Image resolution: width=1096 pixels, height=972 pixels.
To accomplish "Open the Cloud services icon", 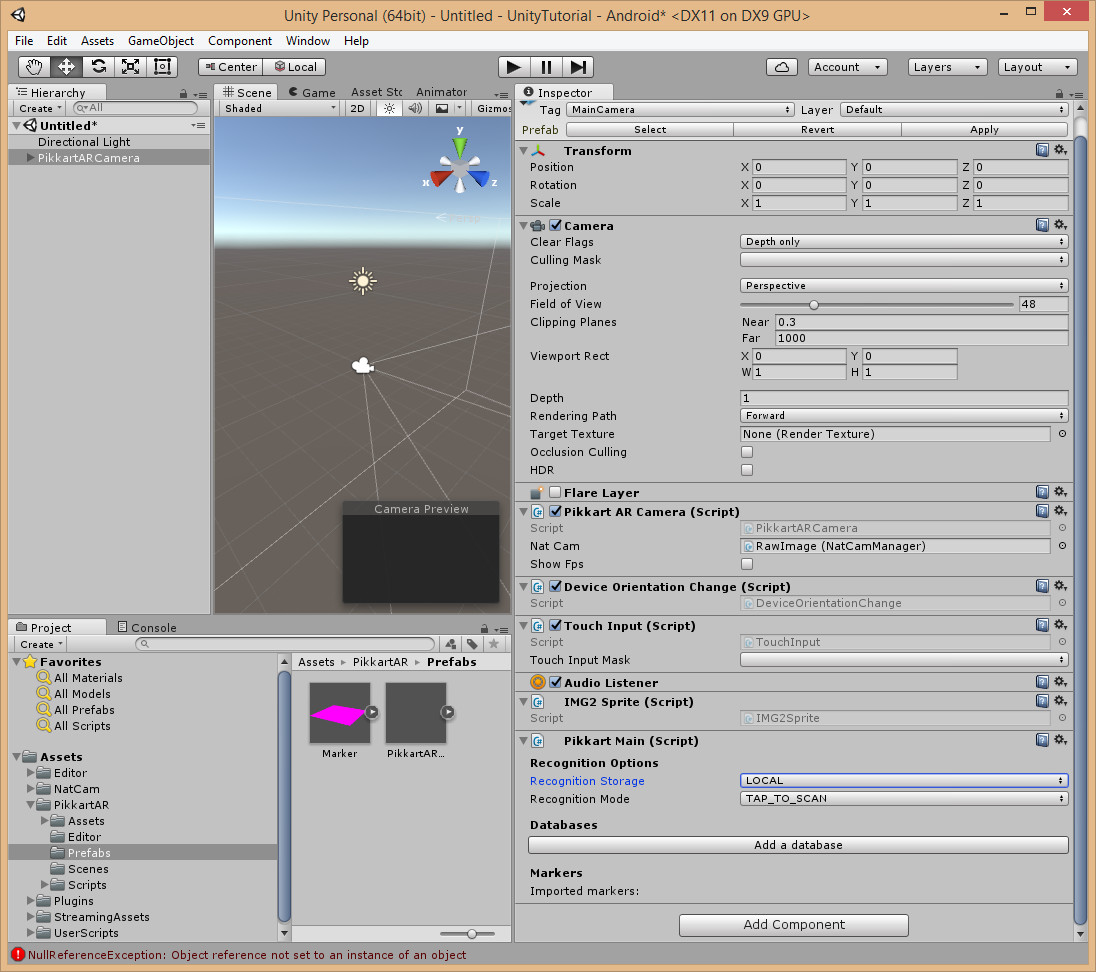I will [x=782, y=67].
